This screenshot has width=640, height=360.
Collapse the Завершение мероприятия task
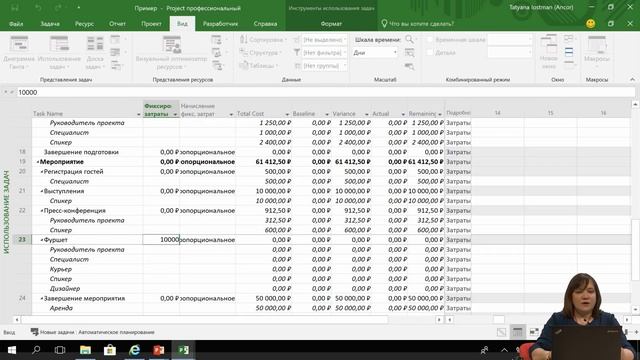[42, 299]
